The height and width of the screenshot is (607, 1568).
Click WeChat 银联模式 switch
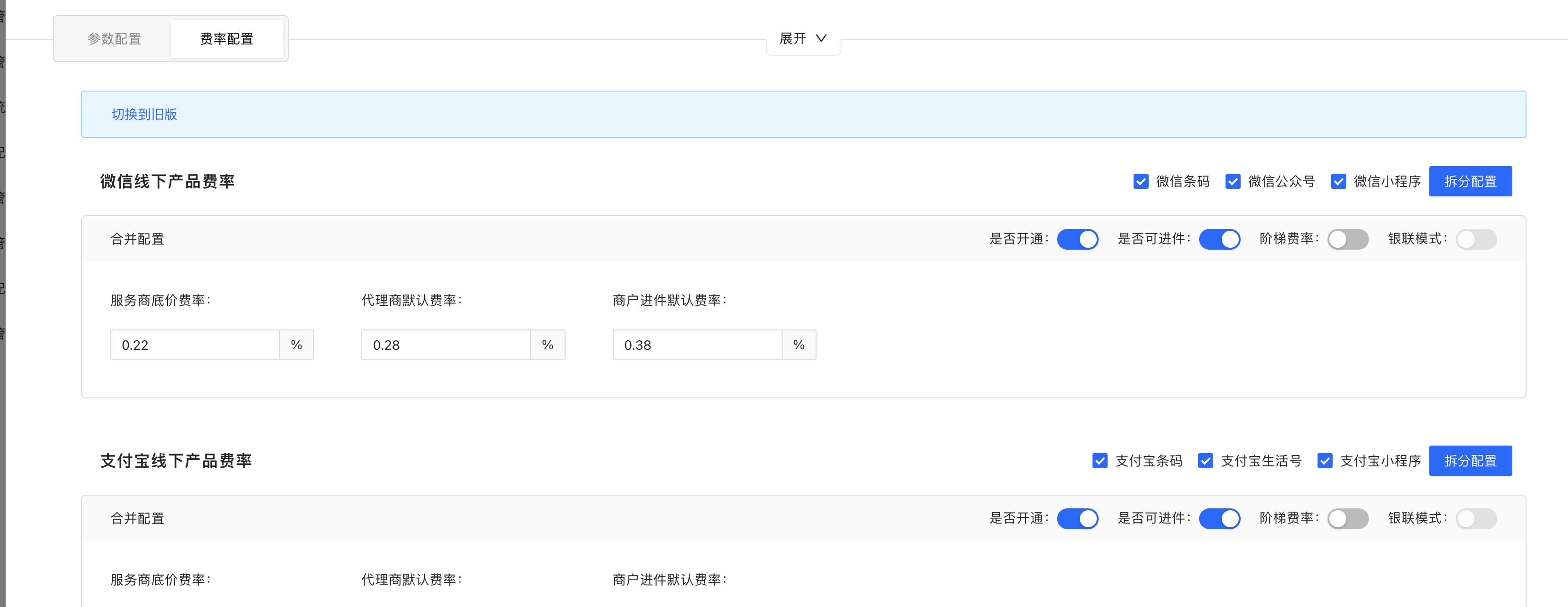(x=1476, y=239)
